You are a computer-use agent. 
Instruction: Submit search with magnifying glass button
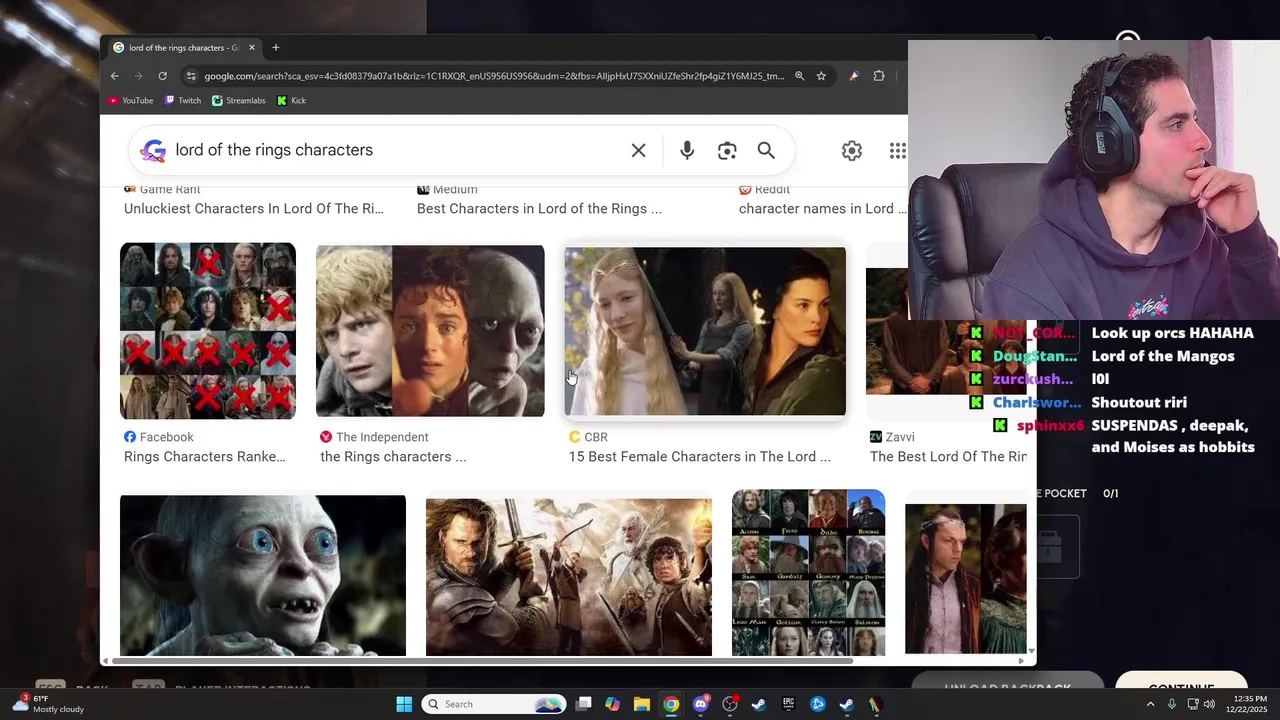pos(766,150)
